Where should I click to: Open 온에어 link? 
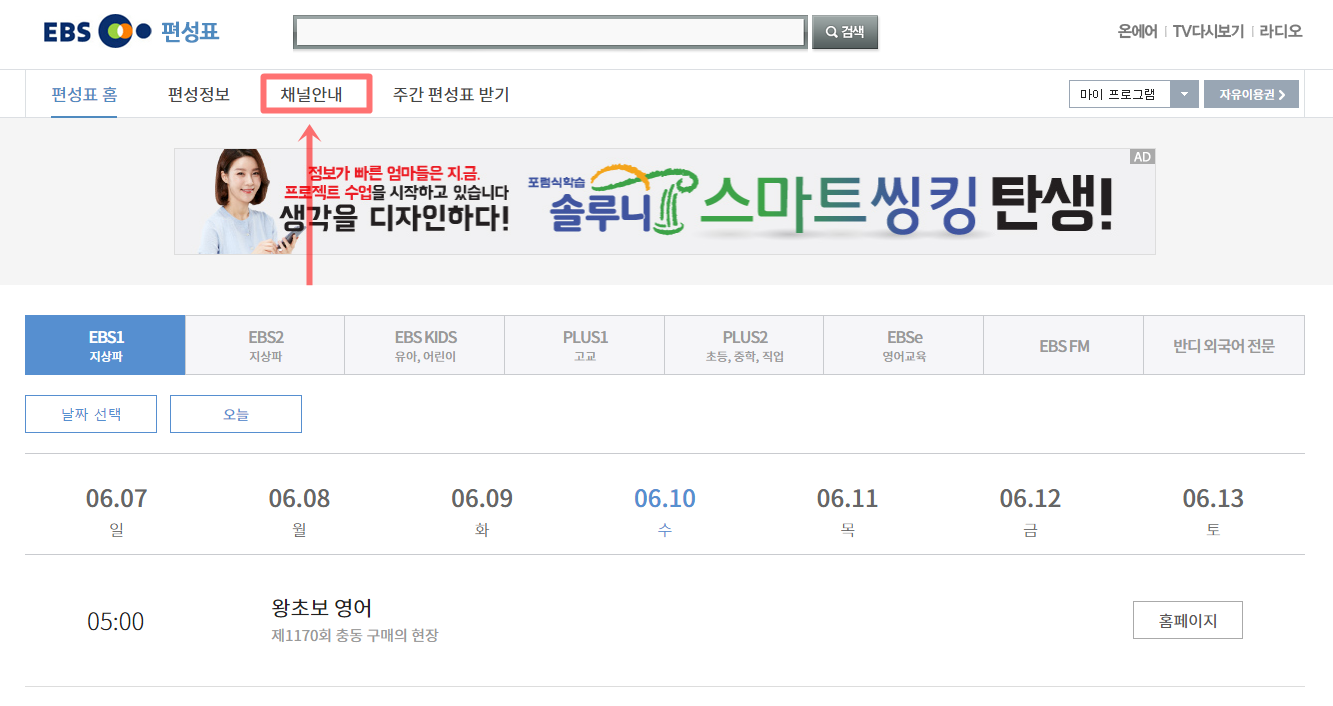coord(1138,31)
